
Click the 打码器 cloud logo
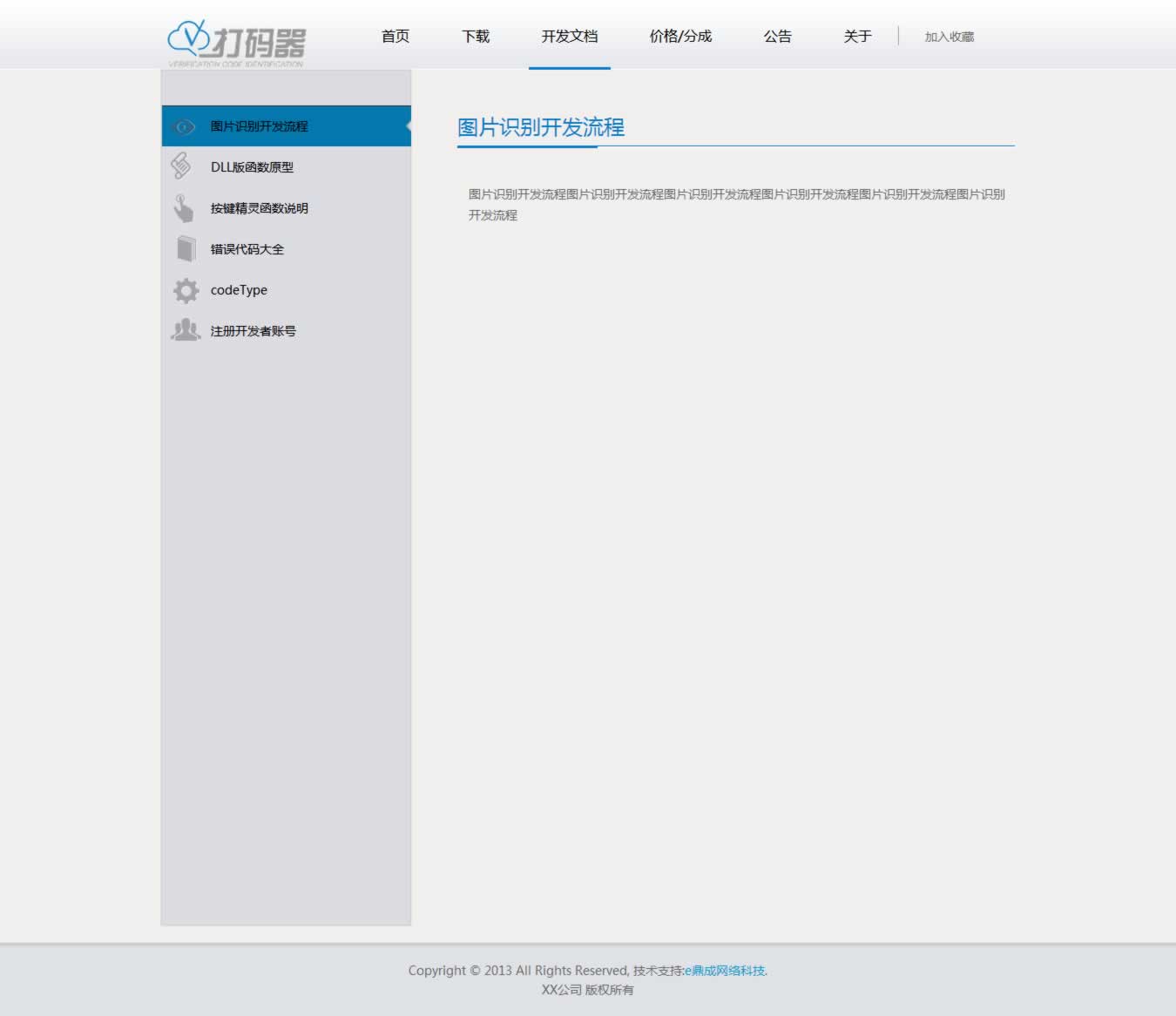(236, 41)
